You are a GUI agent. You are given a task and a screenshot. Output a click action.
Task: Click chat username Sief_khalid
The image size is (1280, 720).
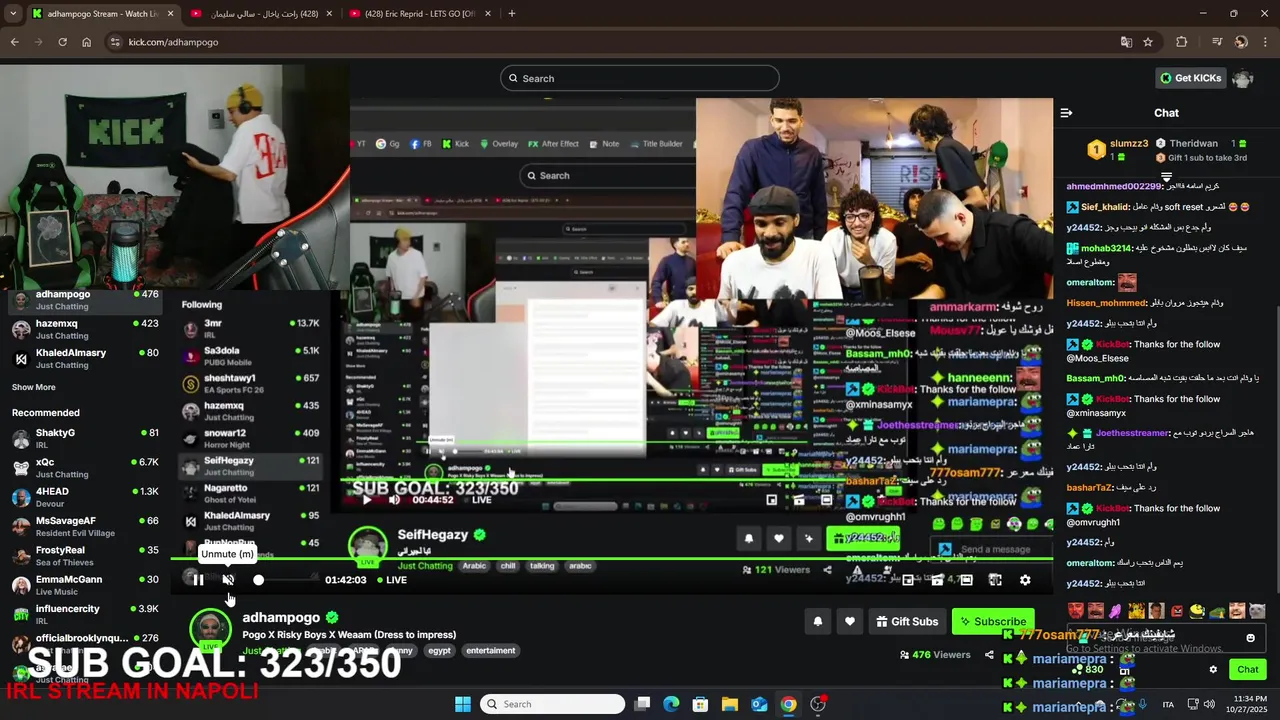1105,207
